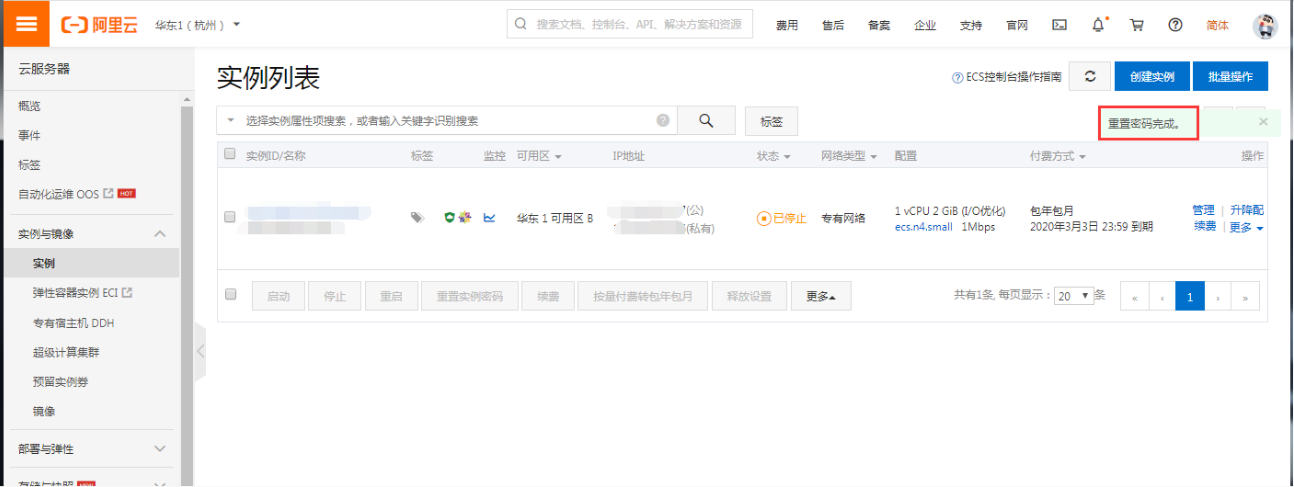The height and width of the screenshot is (487, 1294).
Task: Open 概览 in the left sidebar
Action: (x=30, y=106)
